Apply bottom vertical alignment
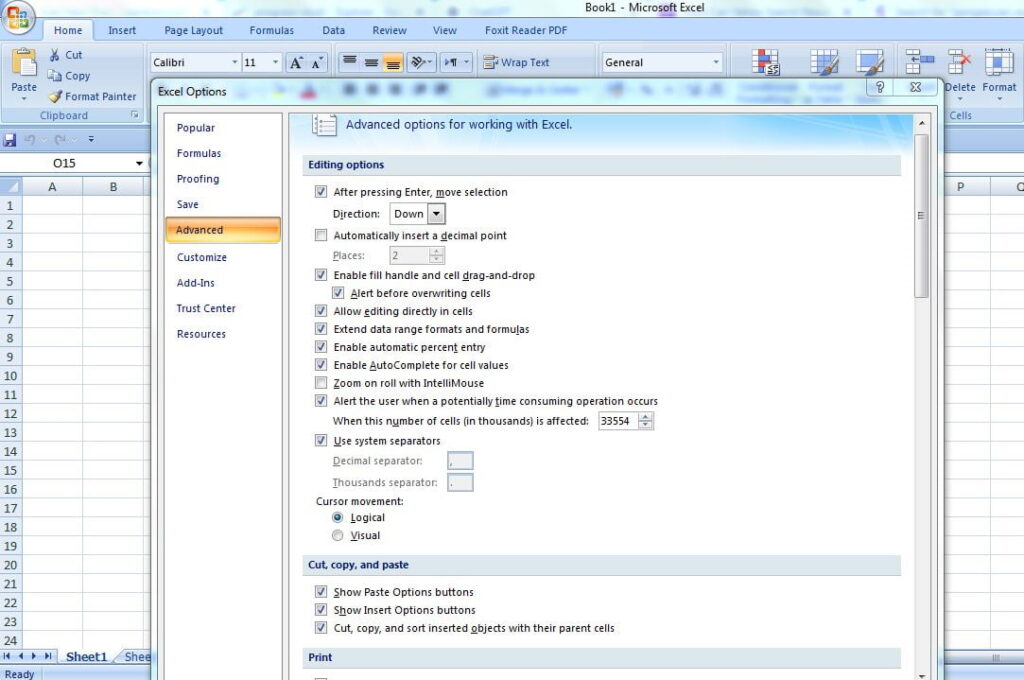The image size is (1024, 680). click(x=392, y=63)
